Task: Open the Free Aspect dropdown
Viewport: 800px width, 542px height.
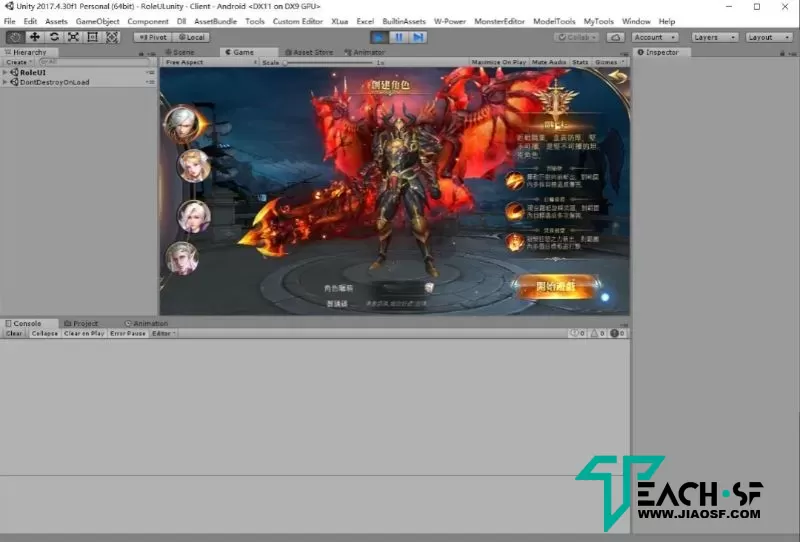Action: pos(211,62)
